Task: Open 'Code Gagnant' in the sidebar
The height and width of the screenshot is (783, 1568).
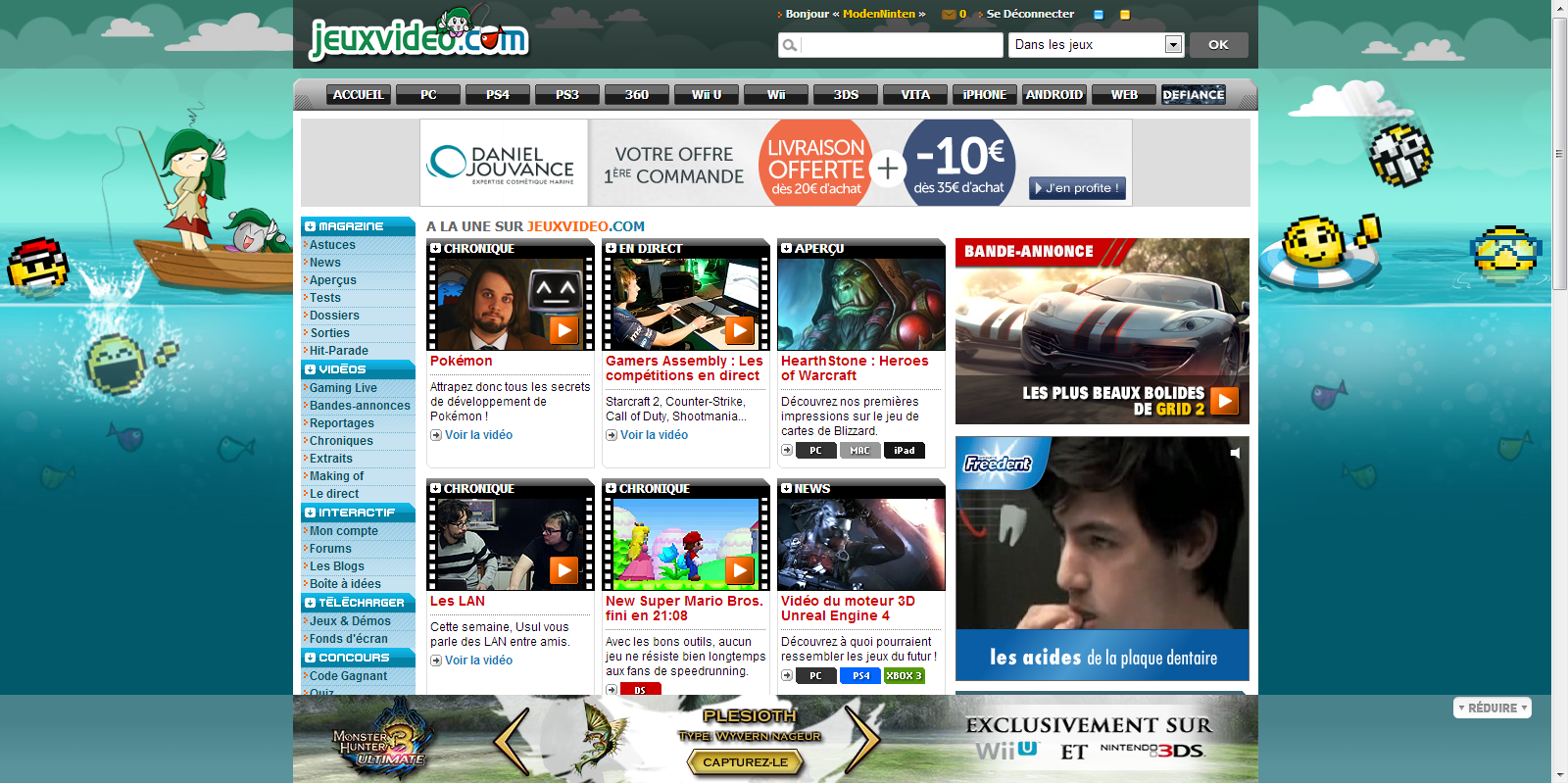Action: click(348, 676)
